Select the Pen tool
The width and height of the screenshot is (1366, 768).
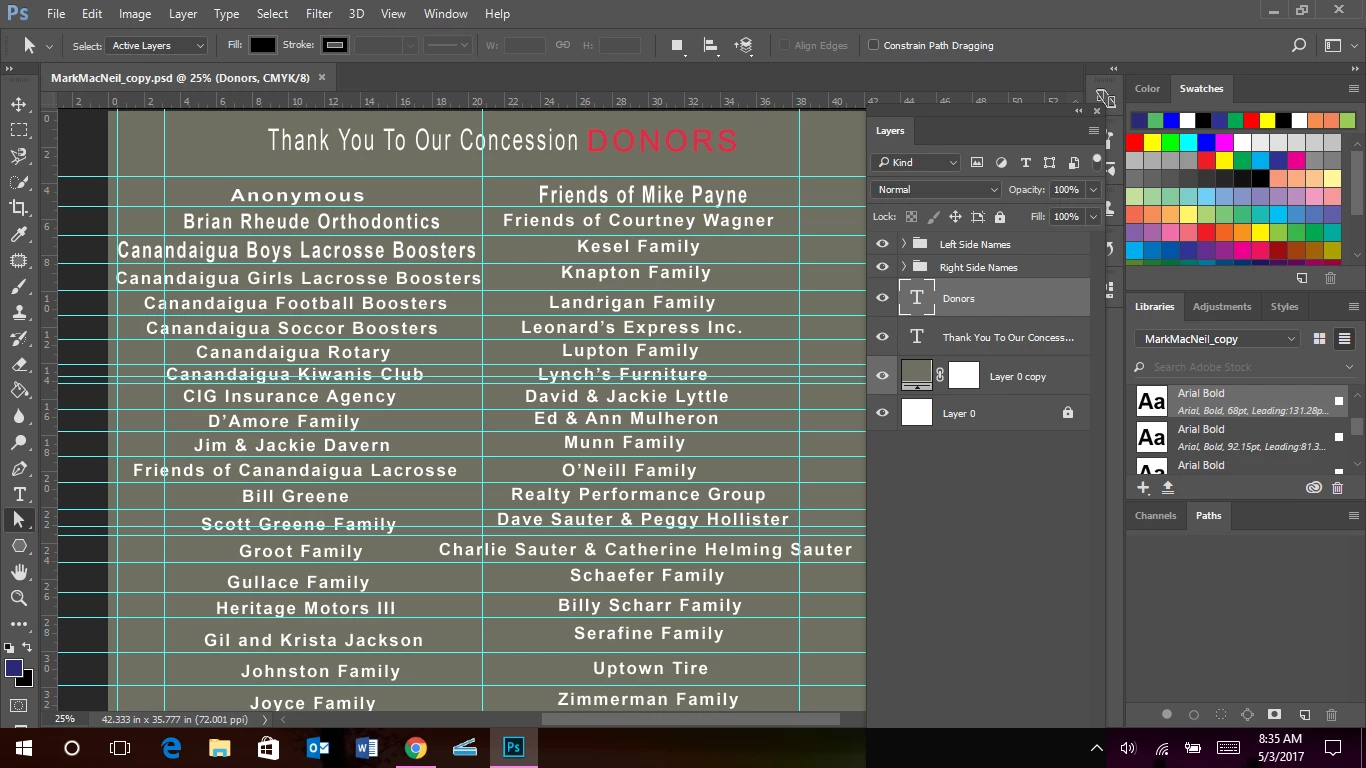coord(19,468)
